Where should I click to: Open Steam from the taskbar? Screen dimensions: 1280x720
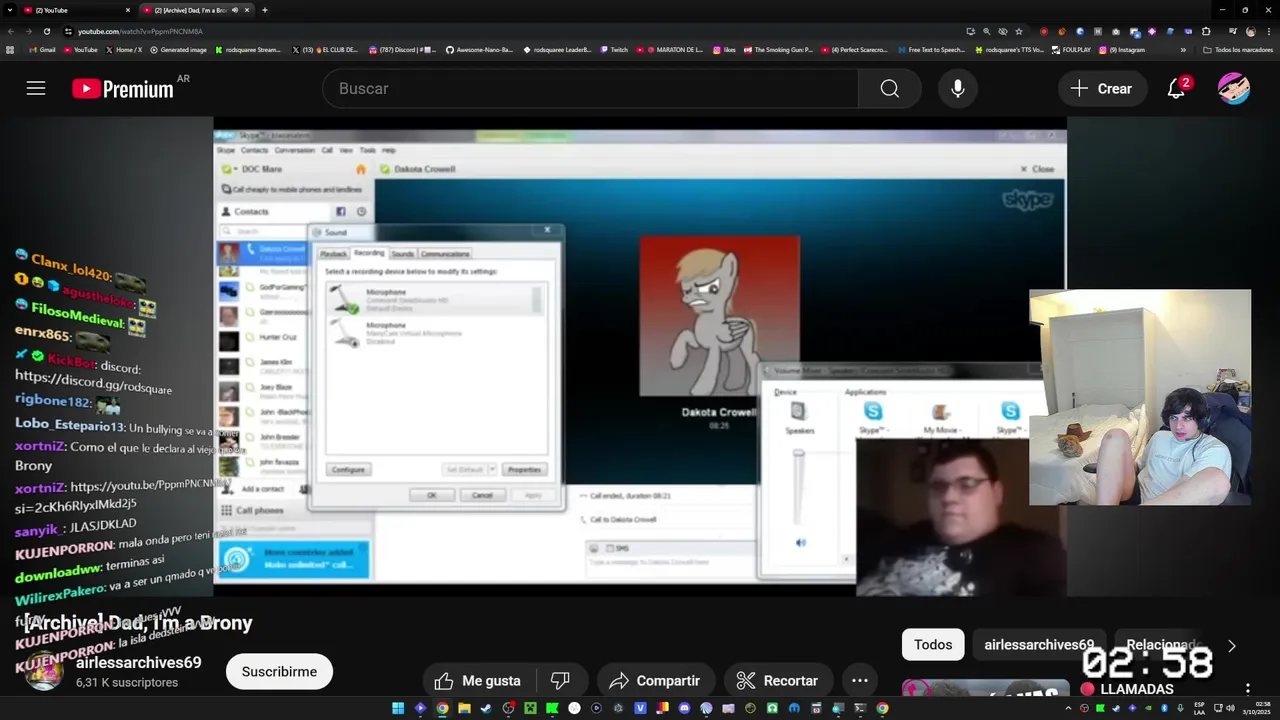click(x=486, y=708)
